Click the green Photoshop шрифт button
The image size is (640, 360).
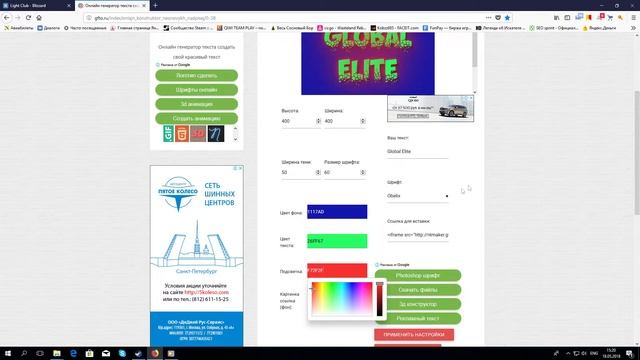point(418,276)
